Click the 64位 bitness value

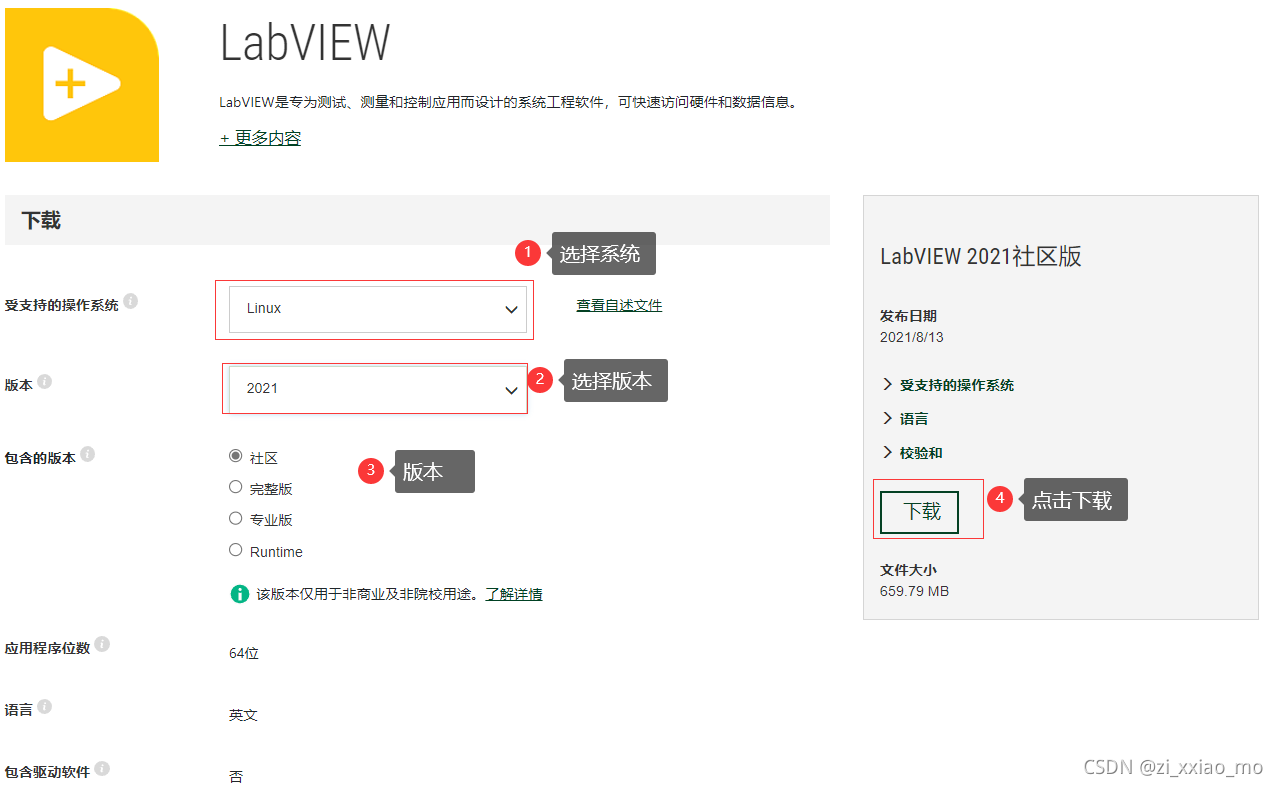244,653
